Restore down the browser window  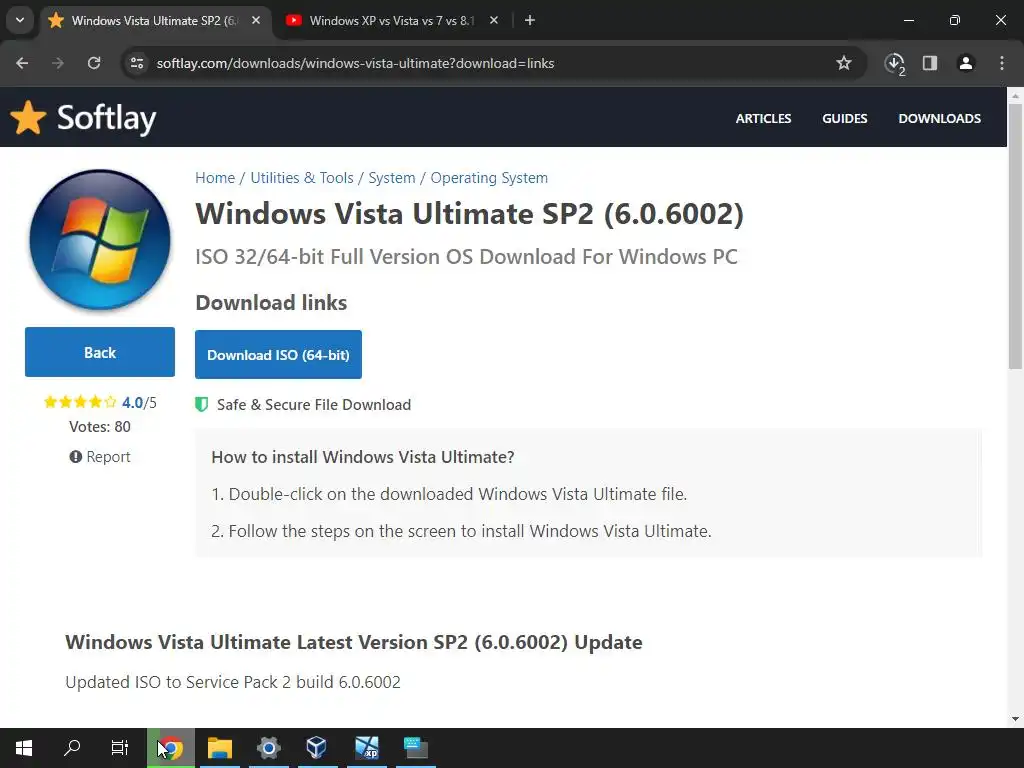click(x=955, y=21)
